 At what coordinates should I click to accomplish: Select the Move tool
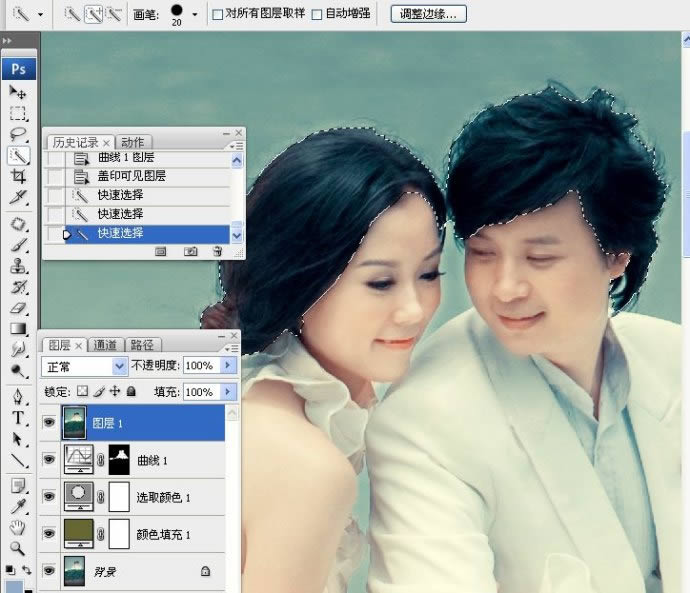coord(18,92)
